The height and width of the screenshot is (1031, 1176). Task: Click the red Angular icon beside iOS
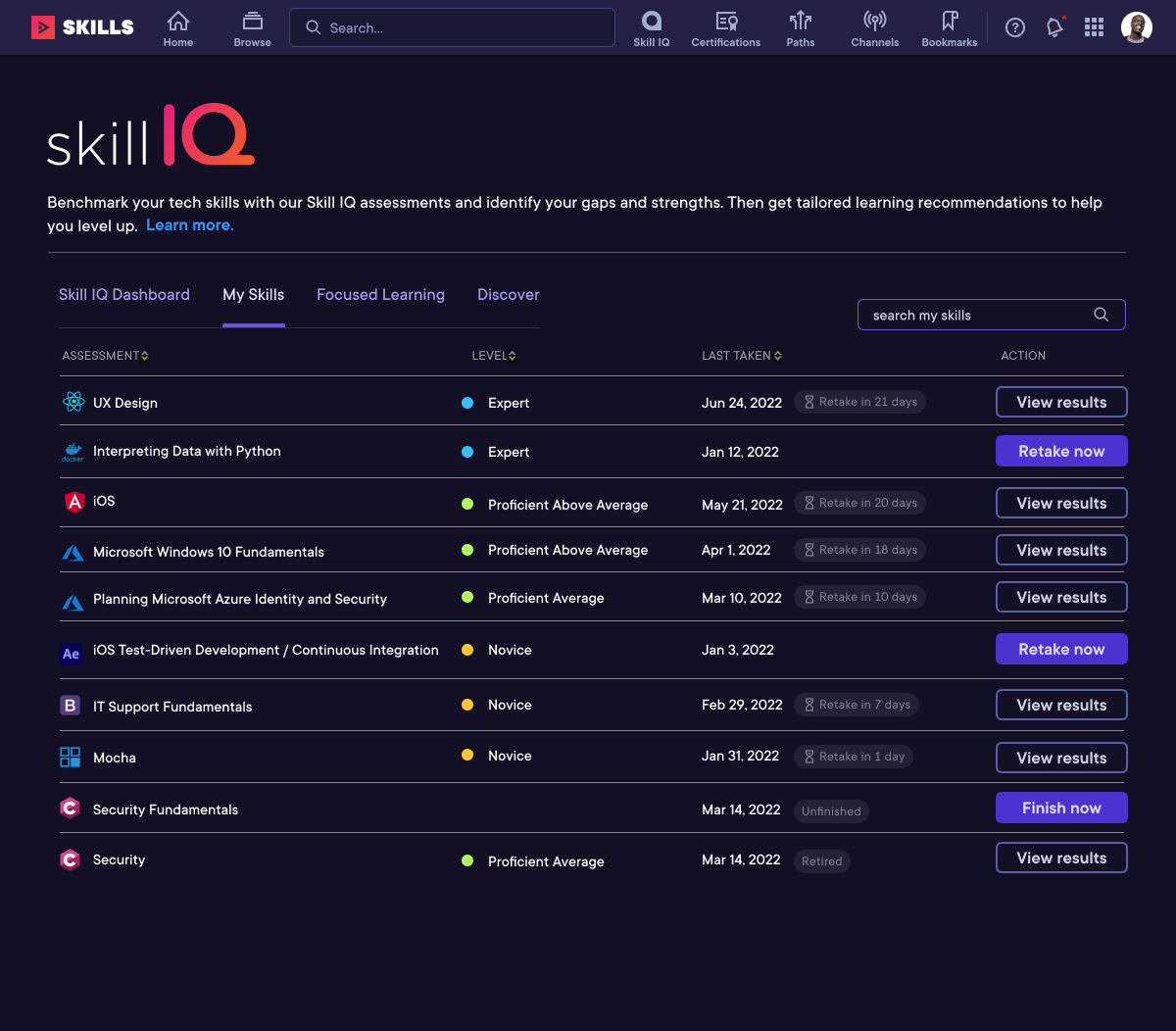point(73,502)
